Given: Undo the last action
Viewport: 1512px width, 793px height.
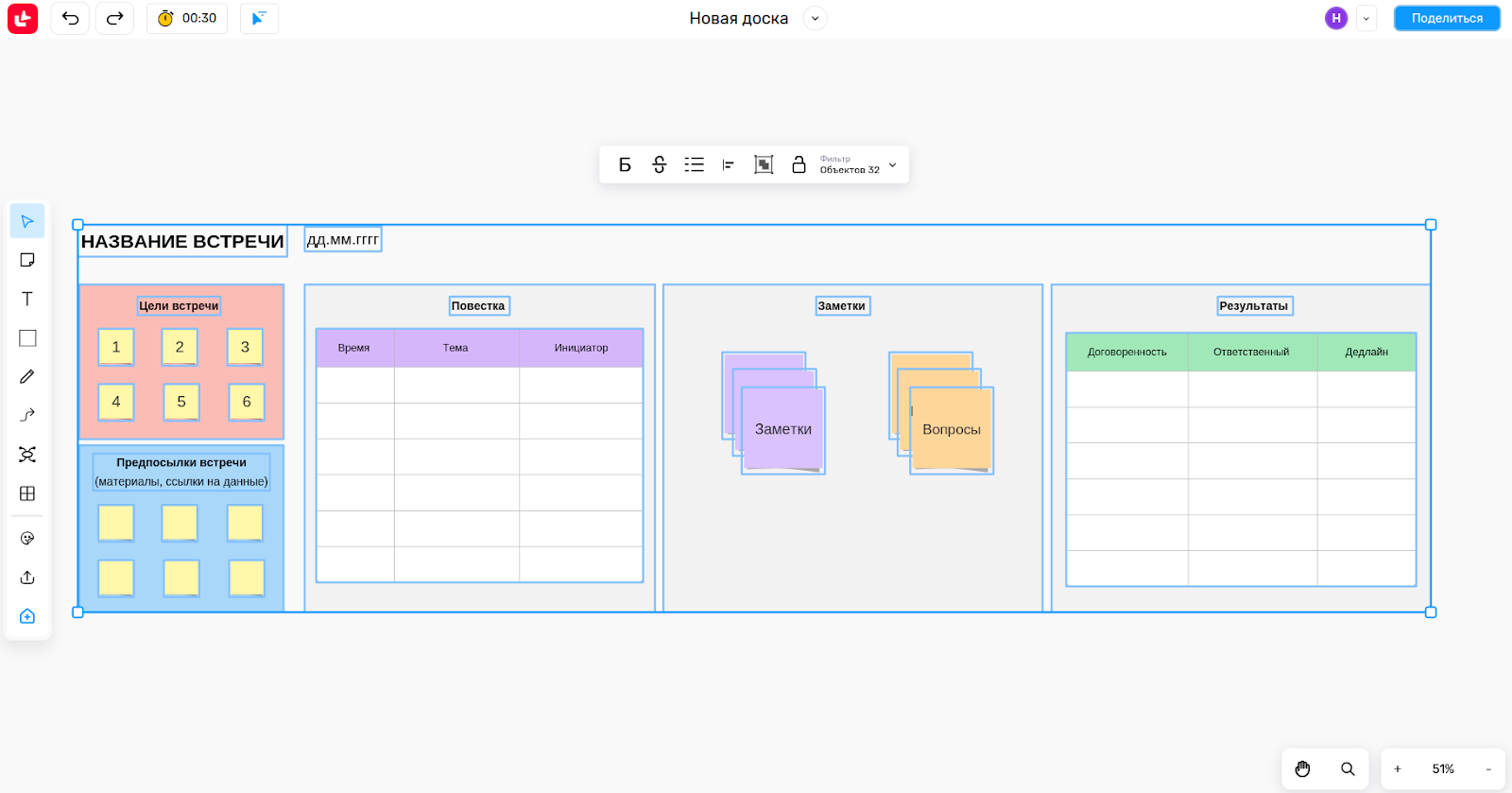Looking at the screenshot, I should point(70,18).
